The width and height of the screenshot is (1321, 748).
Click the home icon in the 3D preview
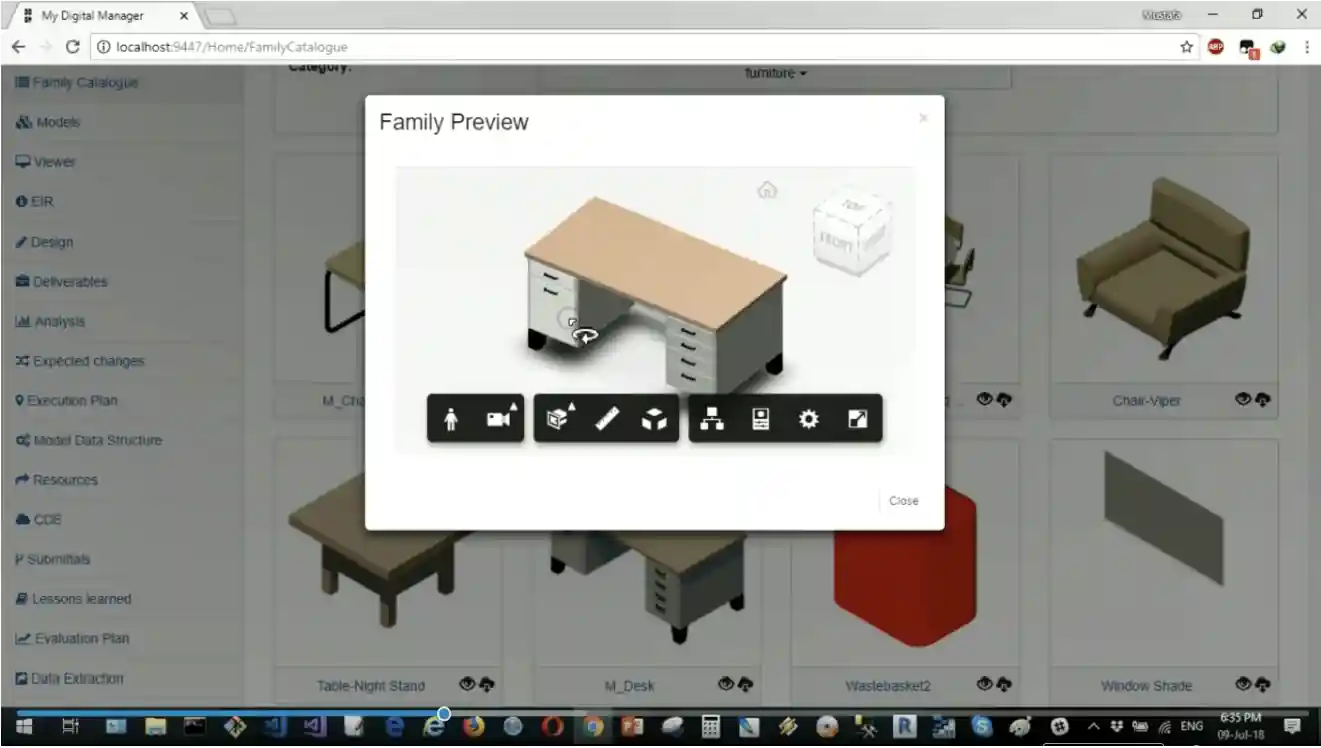pyautogui.click(x=767, y=190)
